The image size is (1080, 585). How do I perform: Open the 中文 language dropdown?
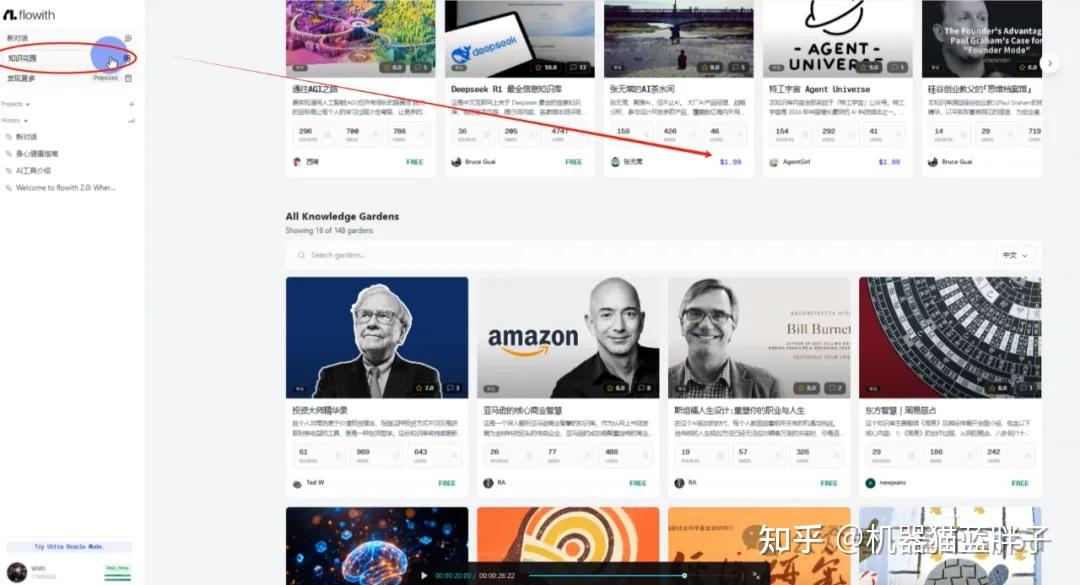point(1015,255)
